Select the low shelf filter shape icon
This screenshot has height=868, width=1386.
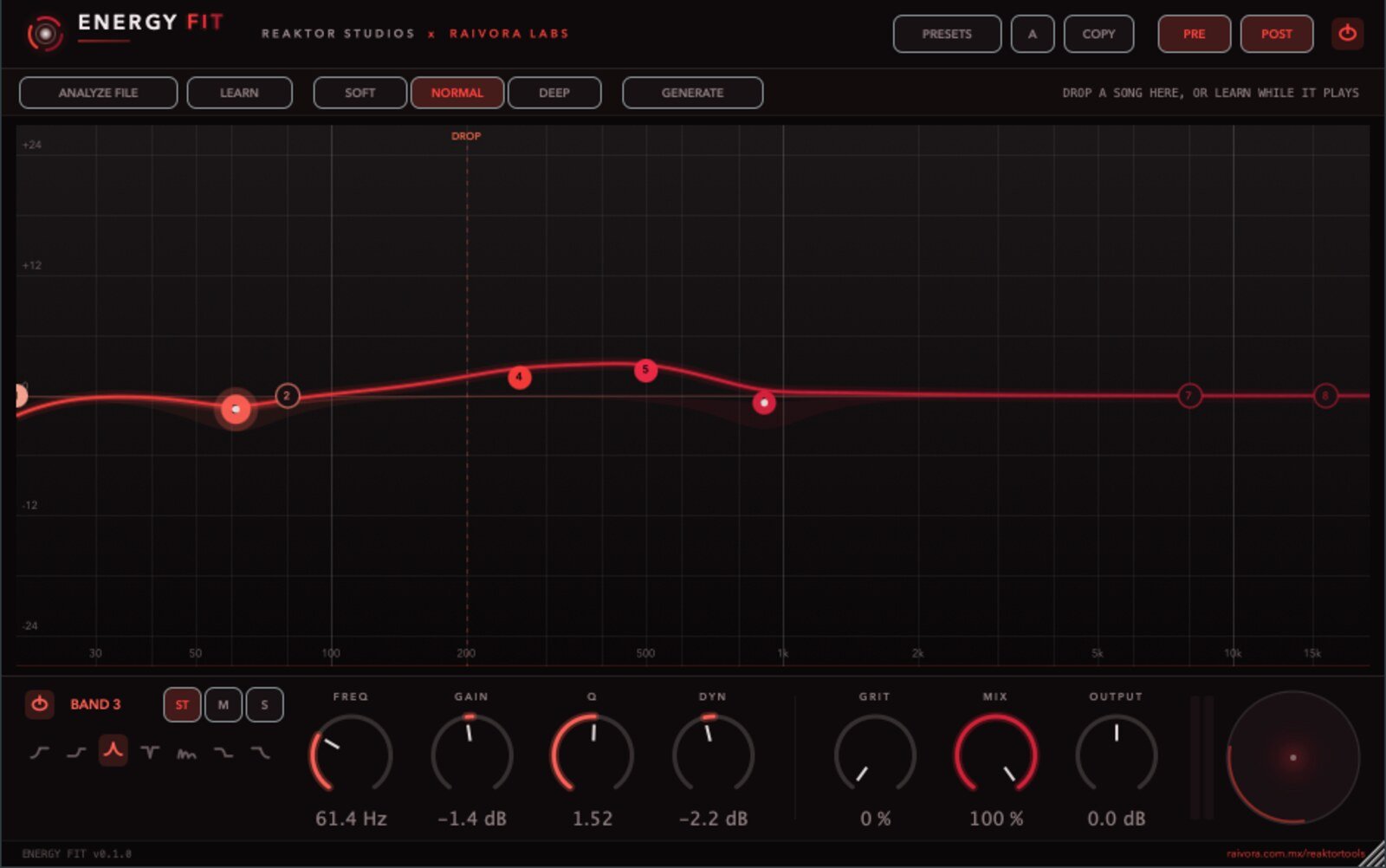tap(76, 752)
